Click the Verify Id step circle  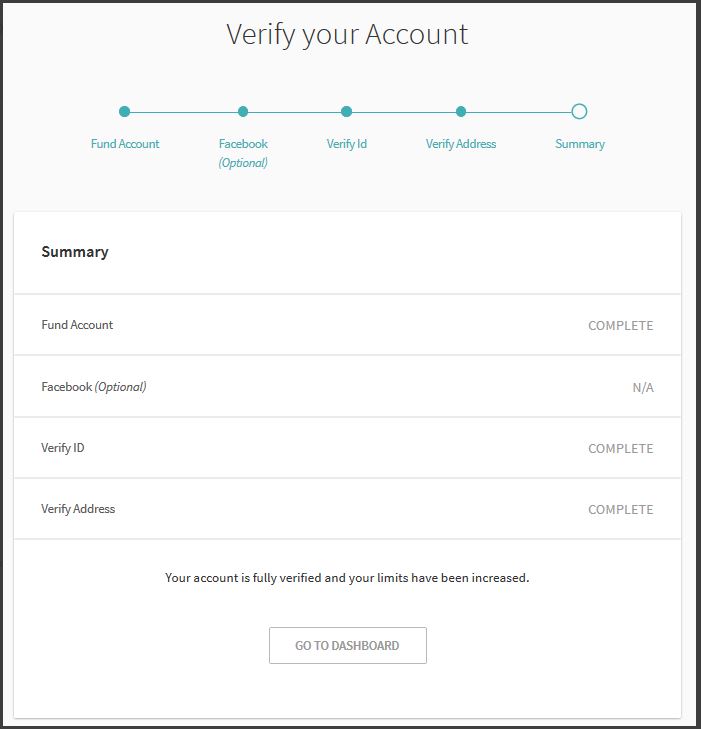coord(346,112)
